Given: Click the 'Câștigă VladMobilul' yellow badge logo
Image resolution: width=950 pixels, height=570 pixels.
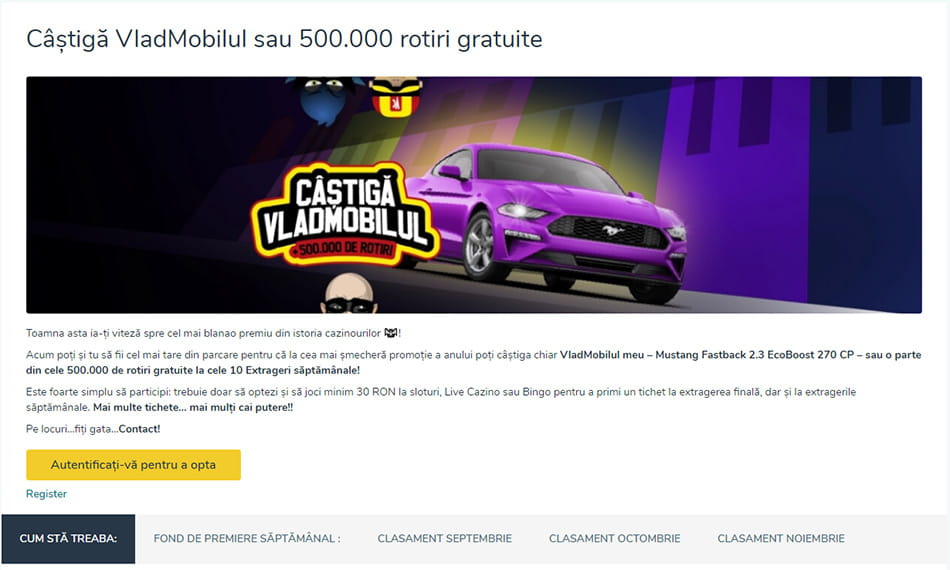Looking at the screenshot, I should point(345,213).
